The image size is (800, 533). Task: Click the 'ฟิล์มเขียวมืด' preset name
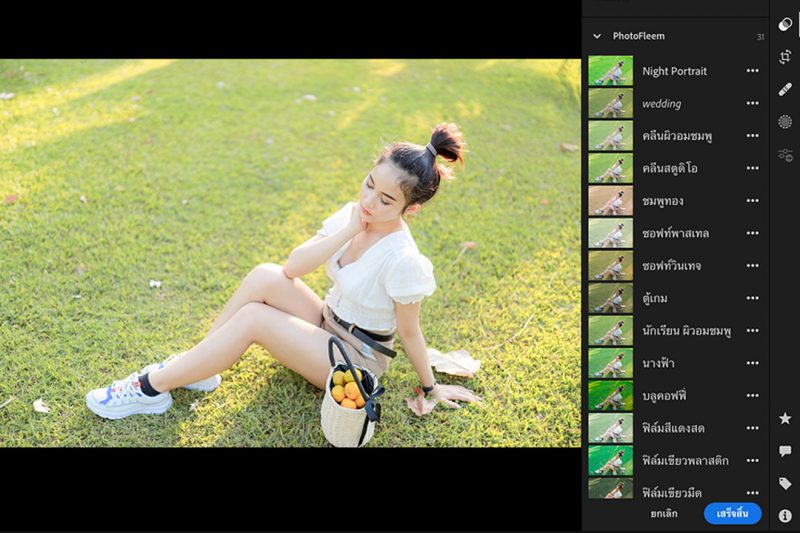click(672, 493)
